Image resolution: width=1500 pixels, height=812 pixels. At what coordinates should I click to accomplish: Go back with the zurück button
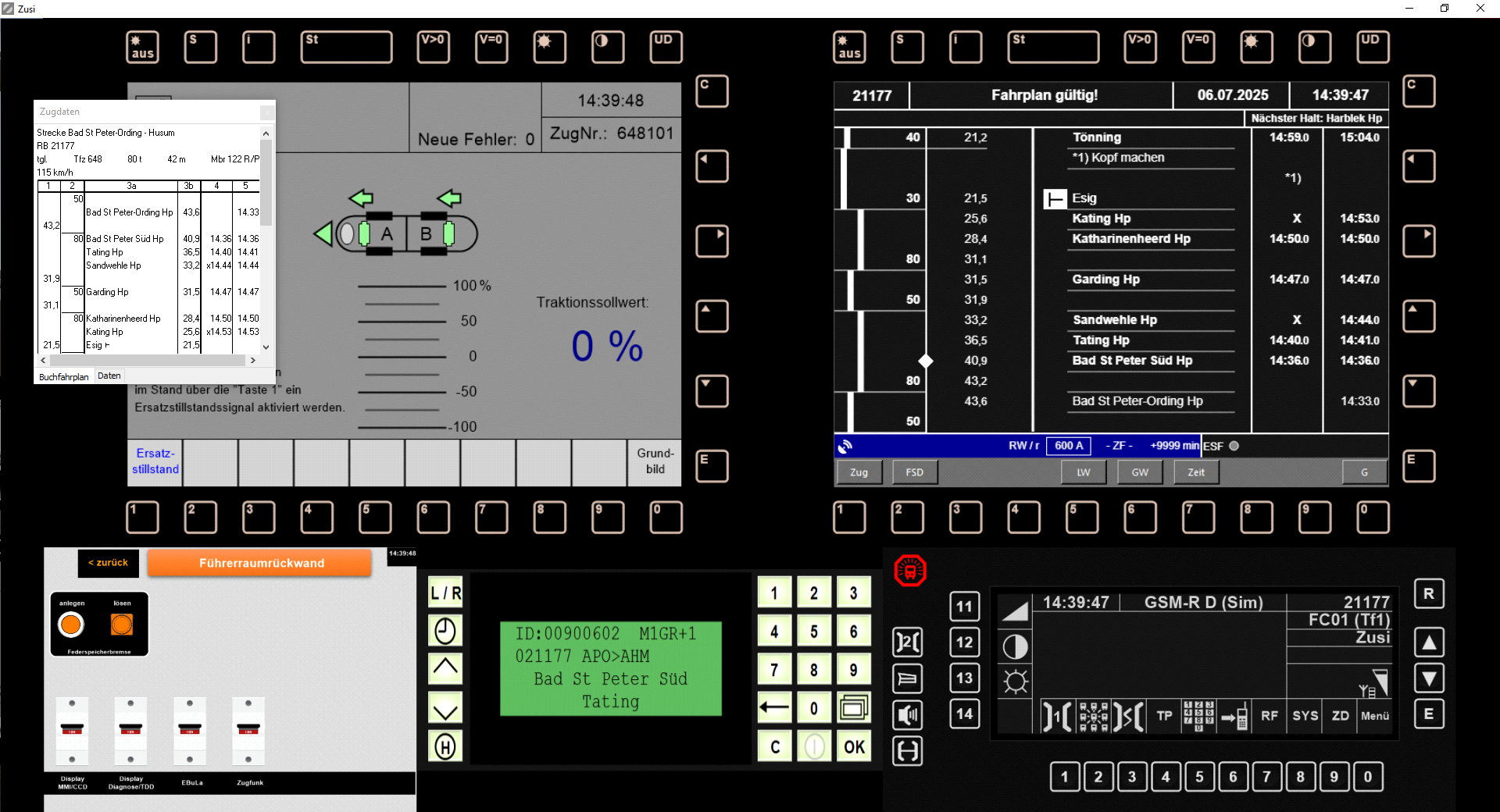pyautogui.click(x=109, y=562)
